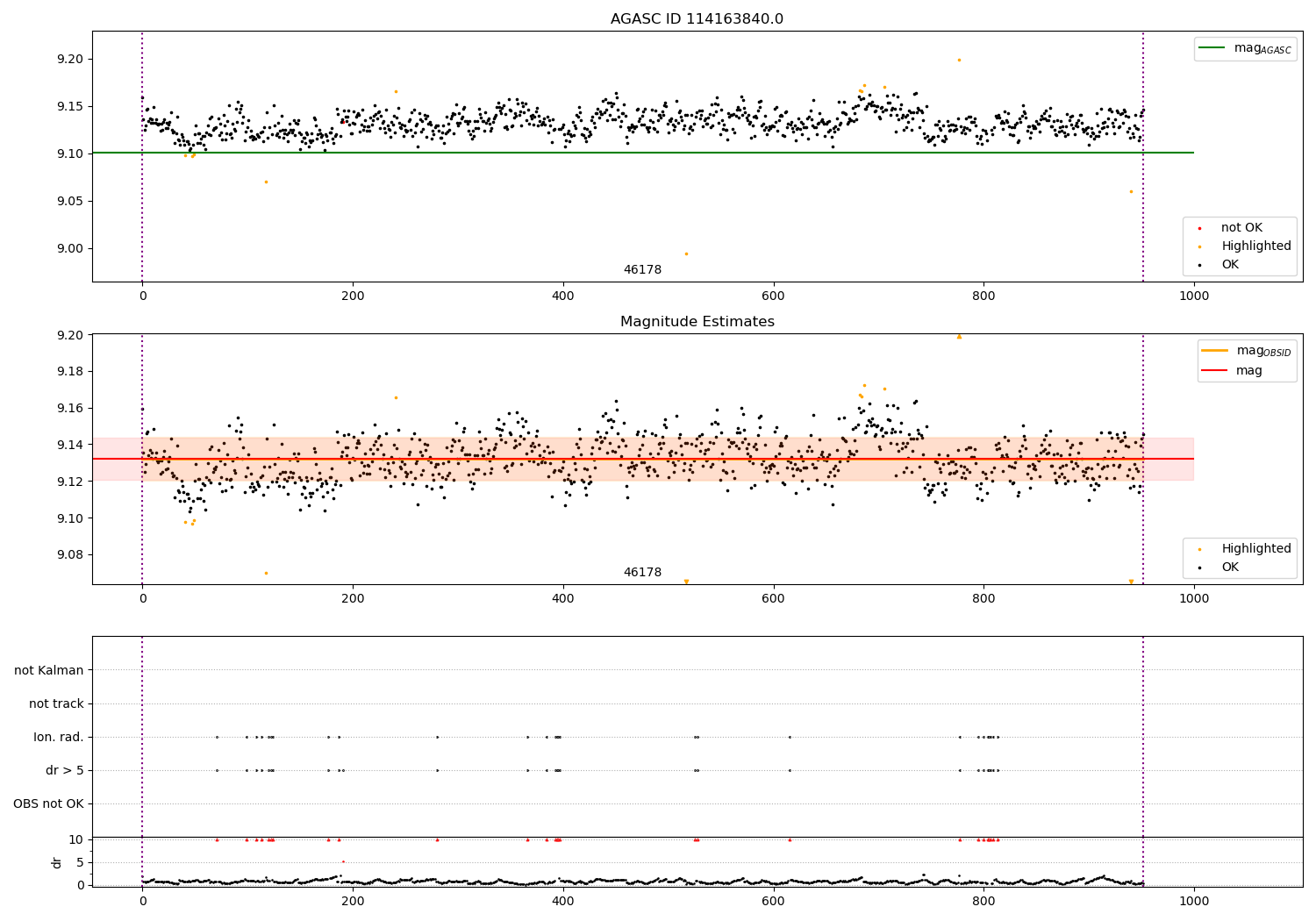Image resolution: width=1316 pixels, height=921 pixels.
Task: Click the orange outlier point near 9.00 in the top plot
Action: [x=686, y=253]
